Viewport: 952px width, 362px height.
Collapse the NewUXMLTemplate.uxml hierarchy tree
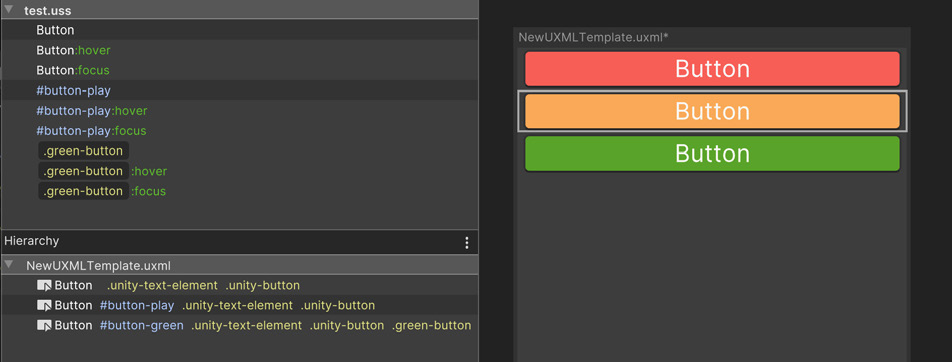coord(8,265)
